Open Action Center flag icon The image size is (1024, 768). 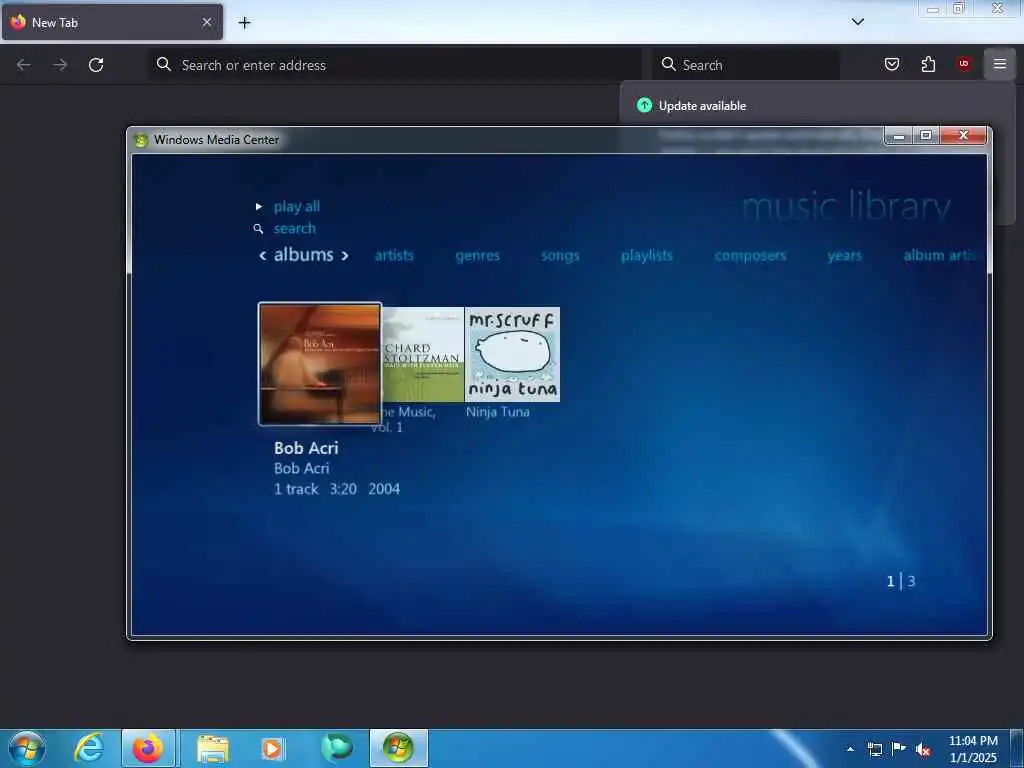coord(899,749)
